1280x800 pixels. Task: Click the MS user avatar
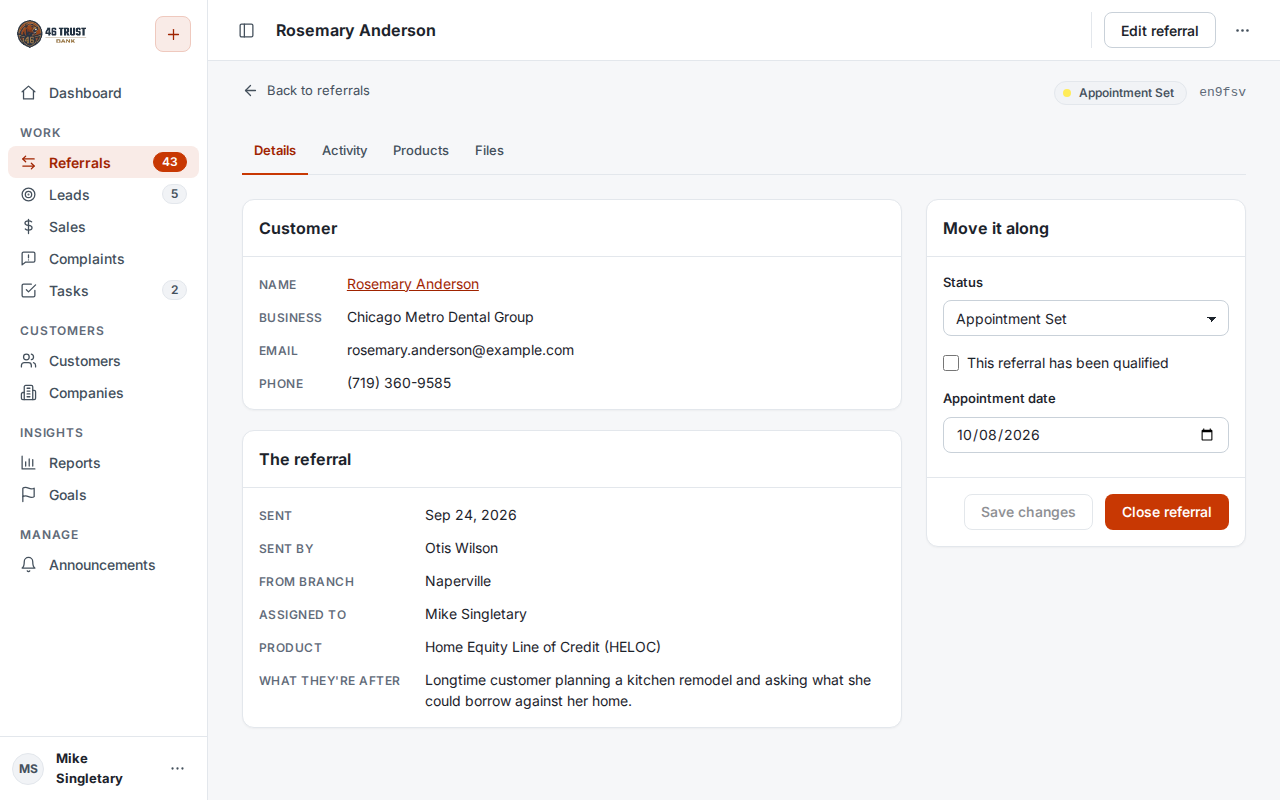pos(28,768)
